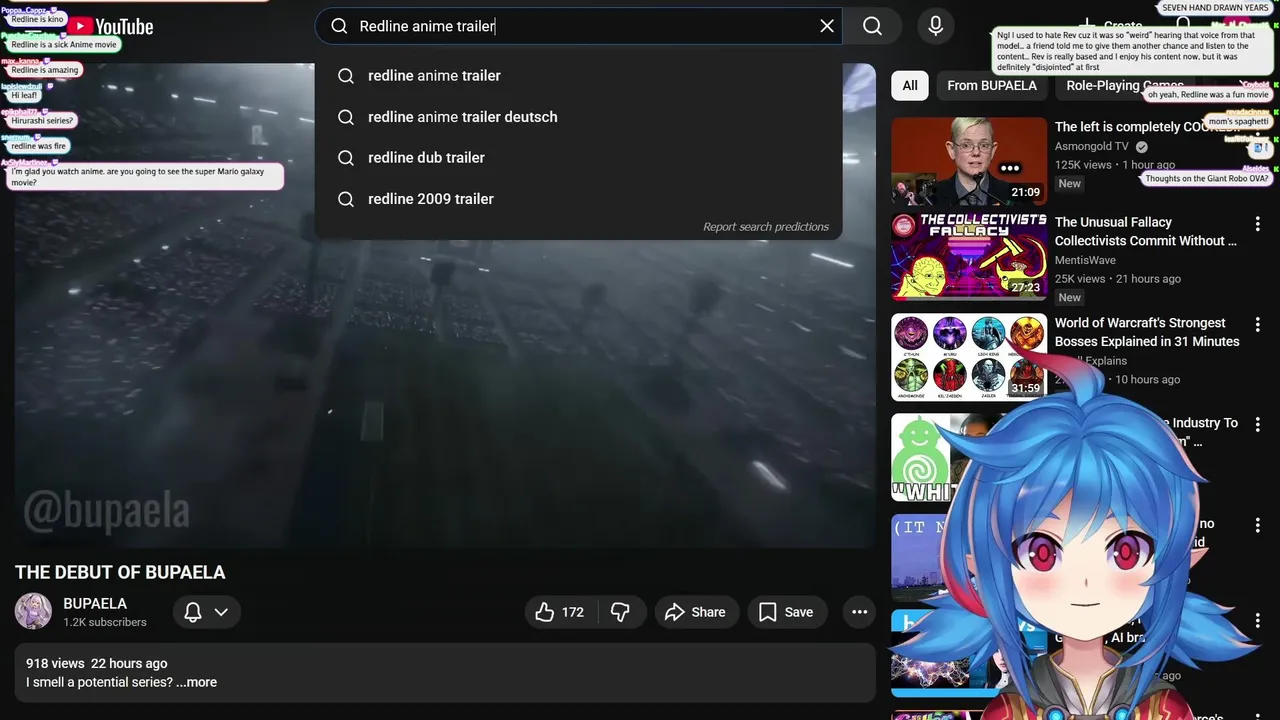Click the search icon beside suggestion "redline dub trailer"
The width and height of the screenshot is (1280, 720).
click(346, 158)
